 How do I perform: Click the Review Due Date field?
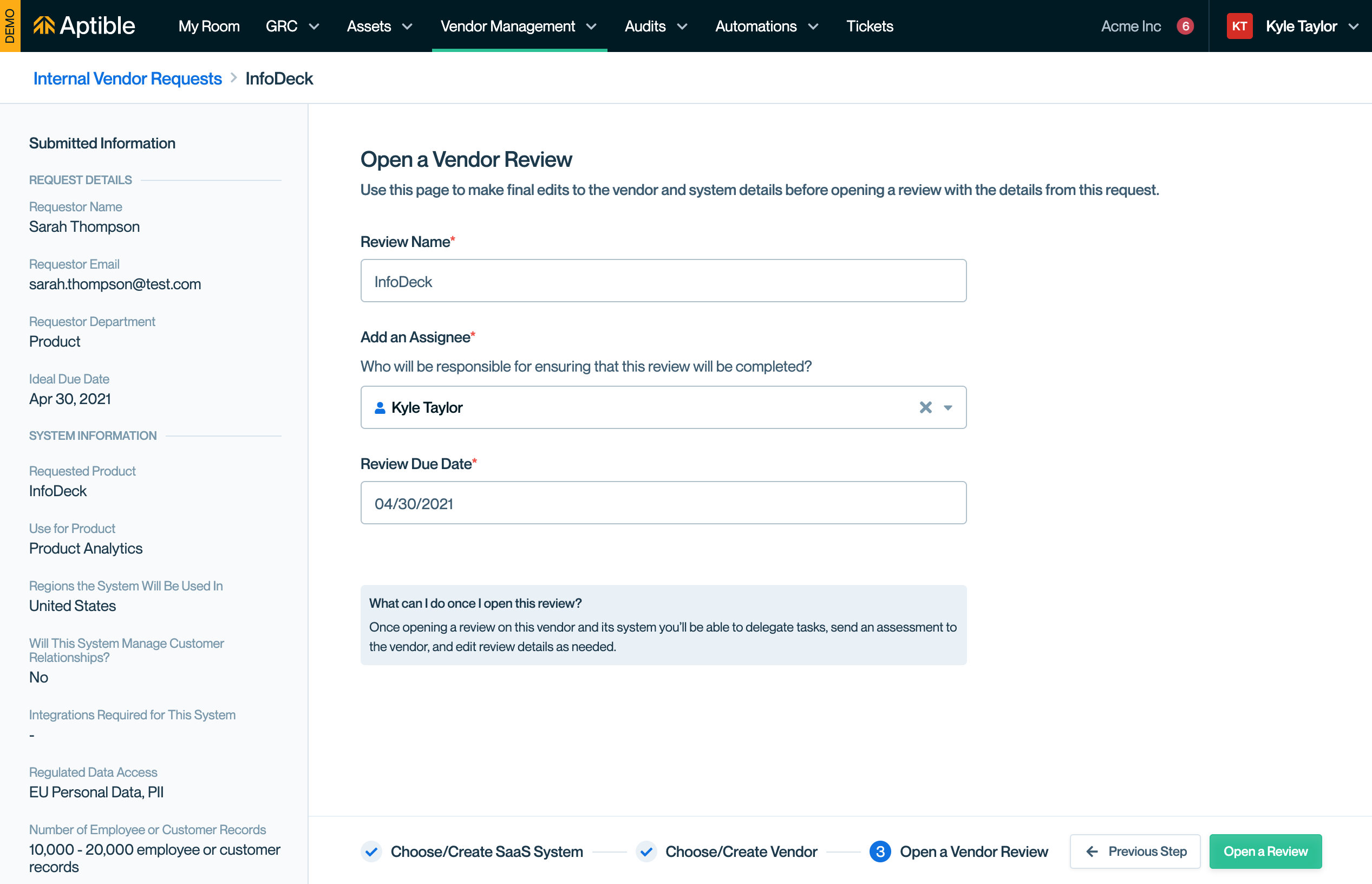pos(663,503)
